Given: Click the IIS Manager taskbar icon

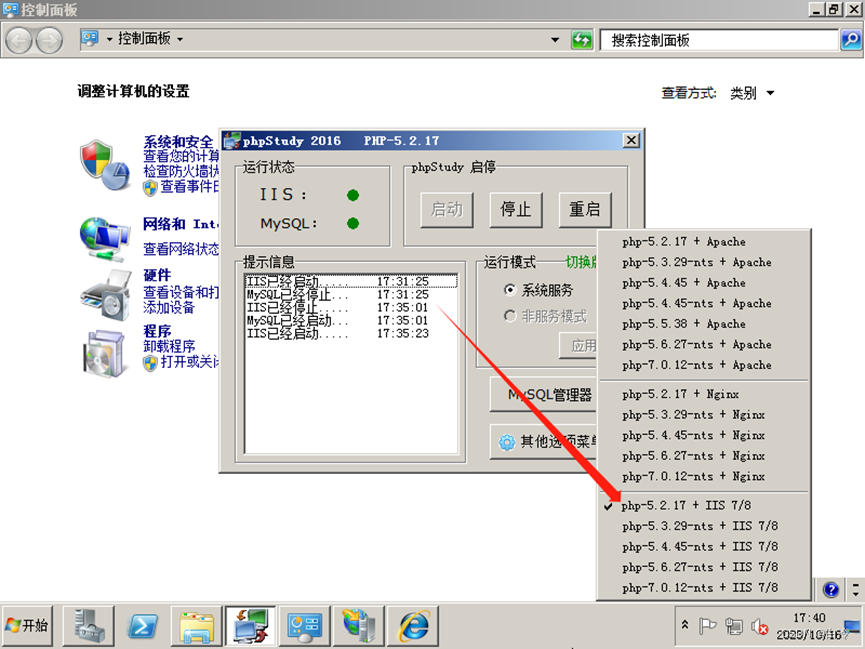Looking at the screenshot, I should click(359, 626).
